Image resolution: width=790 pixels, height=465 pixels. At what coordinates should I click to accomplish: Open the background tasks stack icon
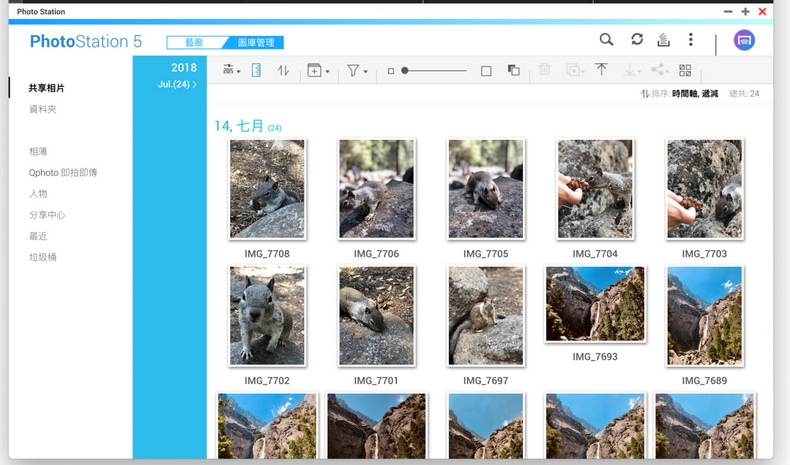tap(664, 39)
